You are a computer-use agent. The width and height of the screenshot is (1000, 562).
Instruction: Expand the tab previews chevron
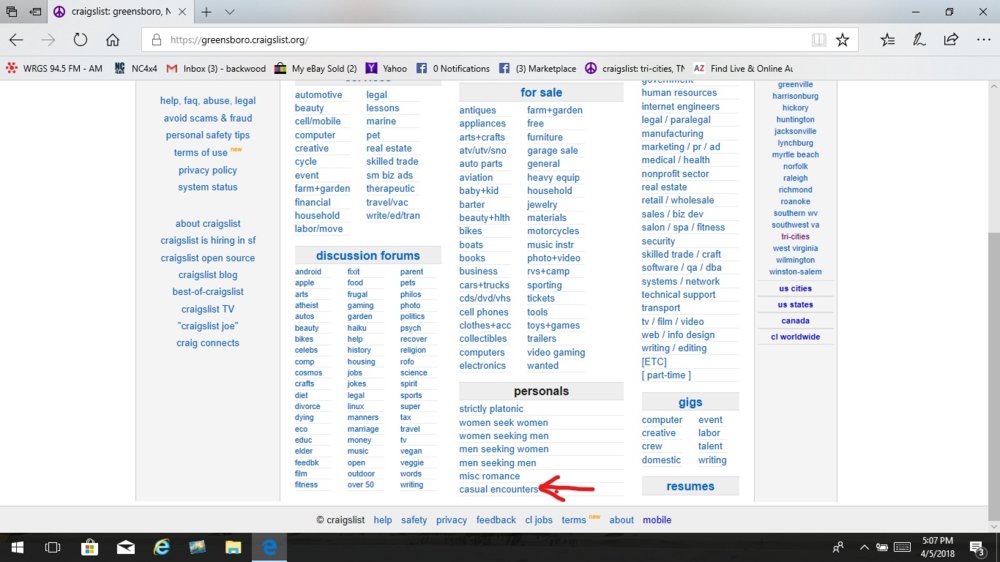click(x=230, y=12)
